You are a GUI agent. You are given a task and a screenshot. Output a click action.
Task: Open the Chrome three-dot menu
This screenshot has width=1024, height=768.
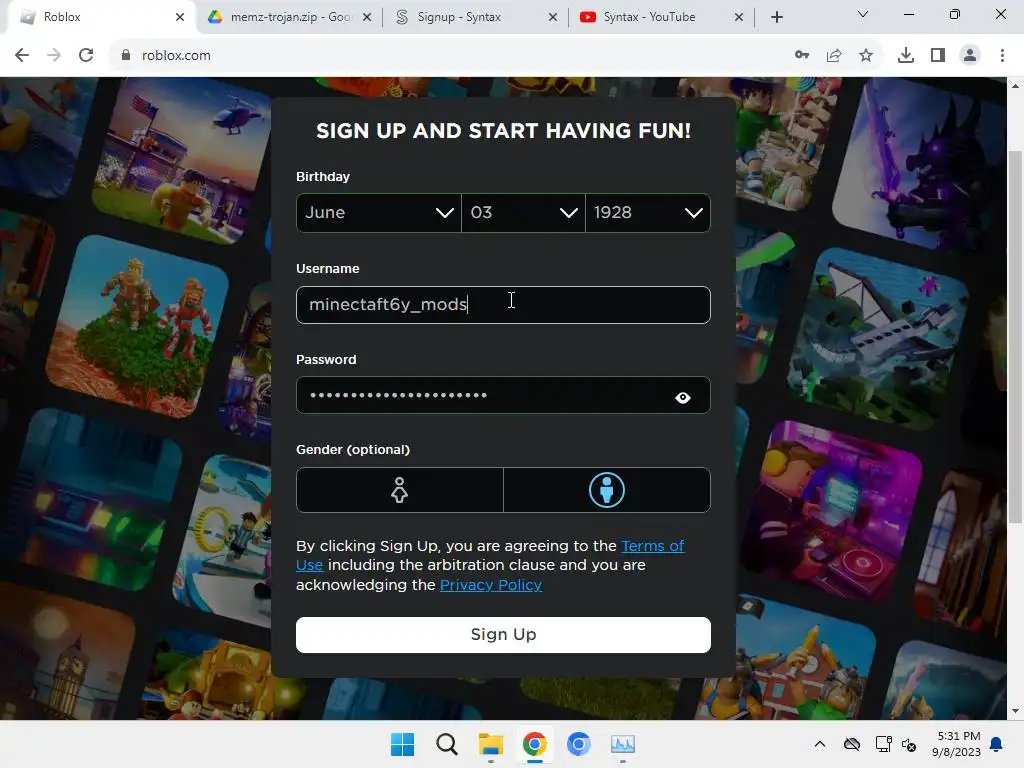pos(1002,56)
